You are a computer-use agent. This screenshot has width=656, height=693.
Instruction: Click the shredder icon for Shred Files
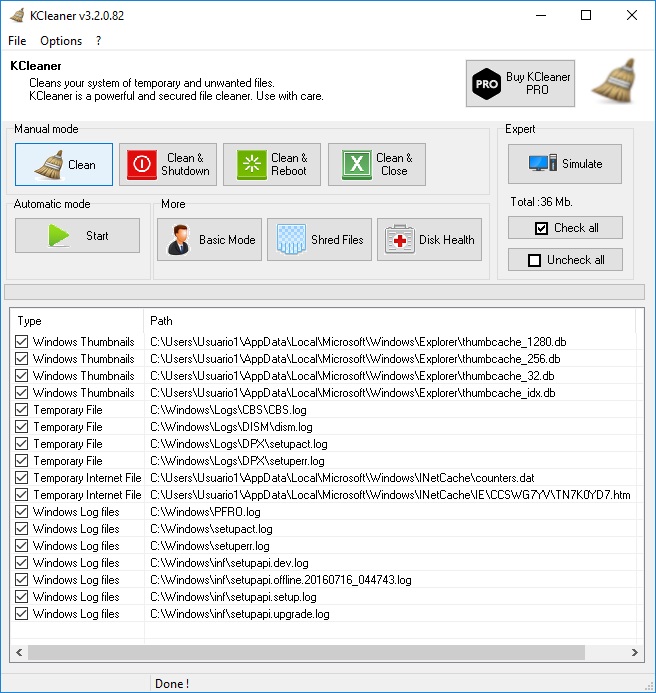click(291, 240)
